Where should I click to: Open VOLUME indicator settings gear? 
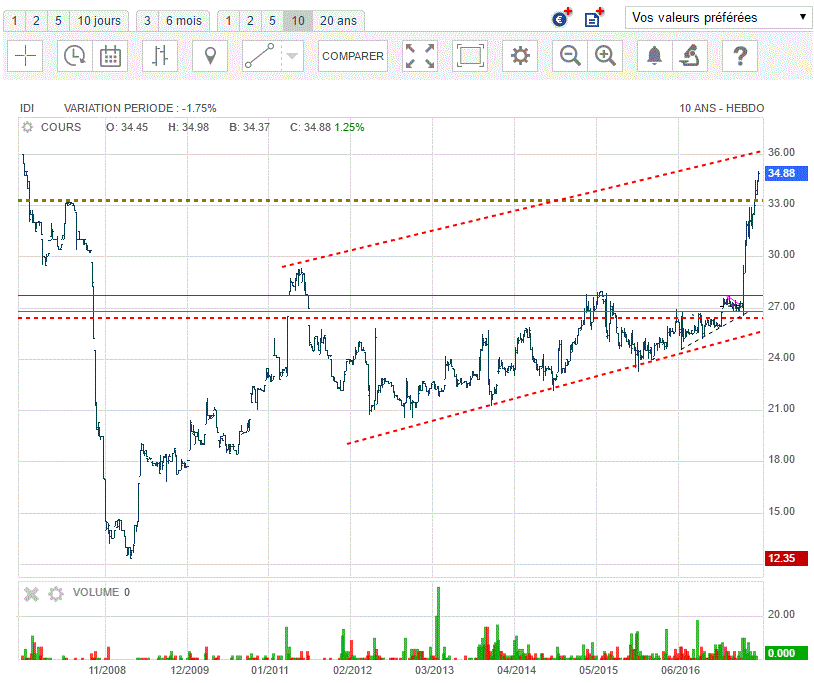pyautogui.click(x=56, y=594)
